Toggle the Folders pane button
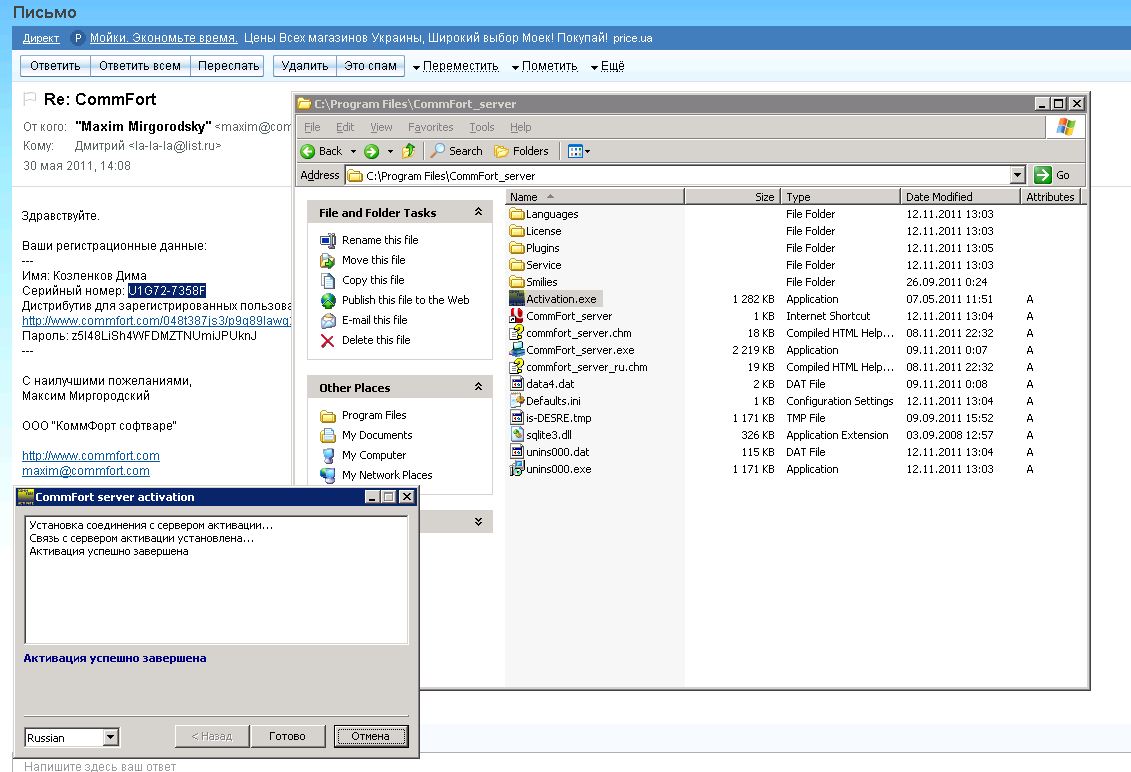 pyautogui.click(x=522, y=151)
